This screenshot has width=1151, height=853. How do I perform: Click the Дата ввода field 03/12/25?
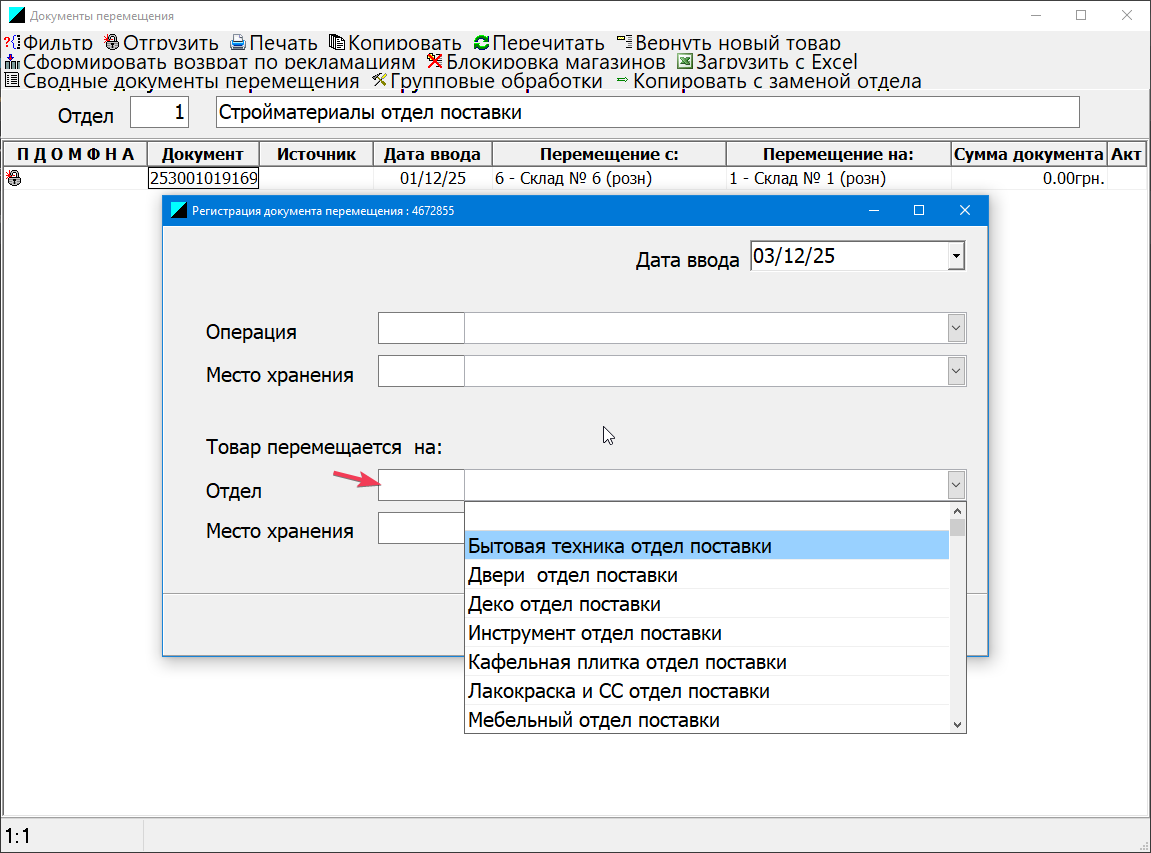click(849, 256)
